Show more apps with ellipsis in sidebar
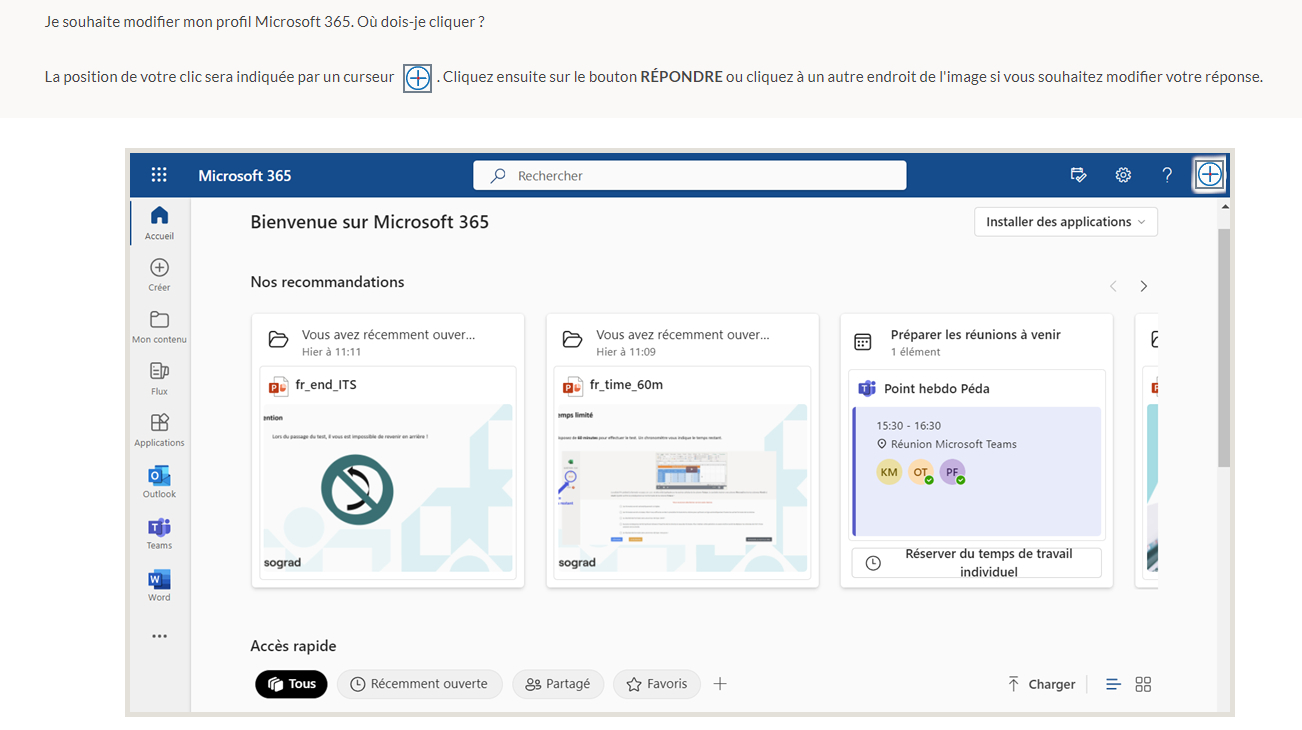1302x730 pixels. pos(159,636)
